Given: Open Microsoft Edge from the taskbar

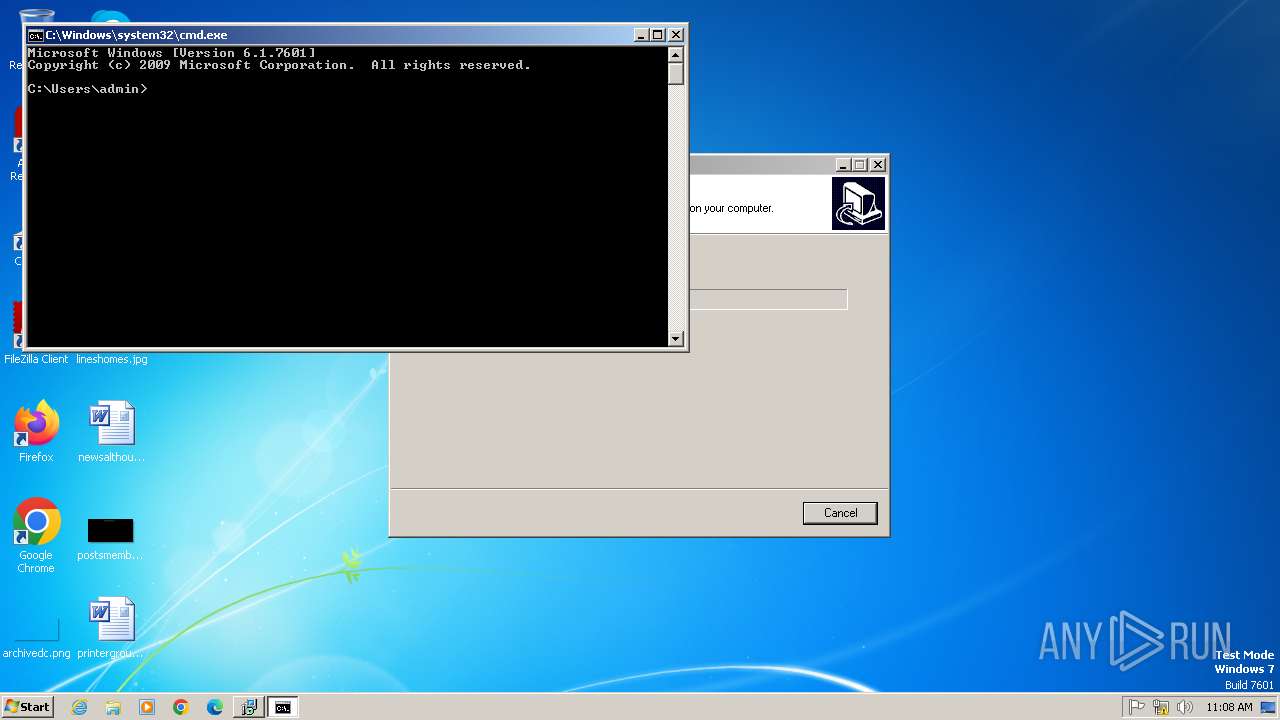Looking at the screenshot, I should 215,707.
